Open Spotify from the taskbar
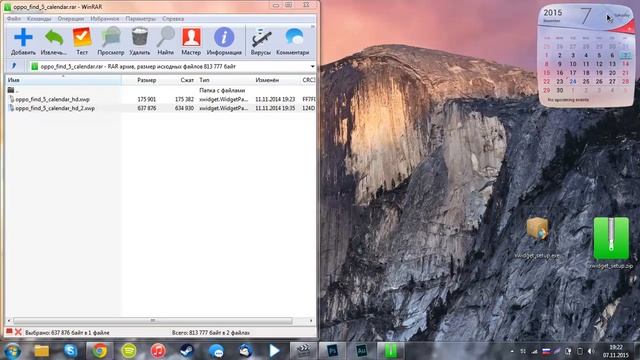The width and height of the screenshot is (640, 360). point(129,351)
